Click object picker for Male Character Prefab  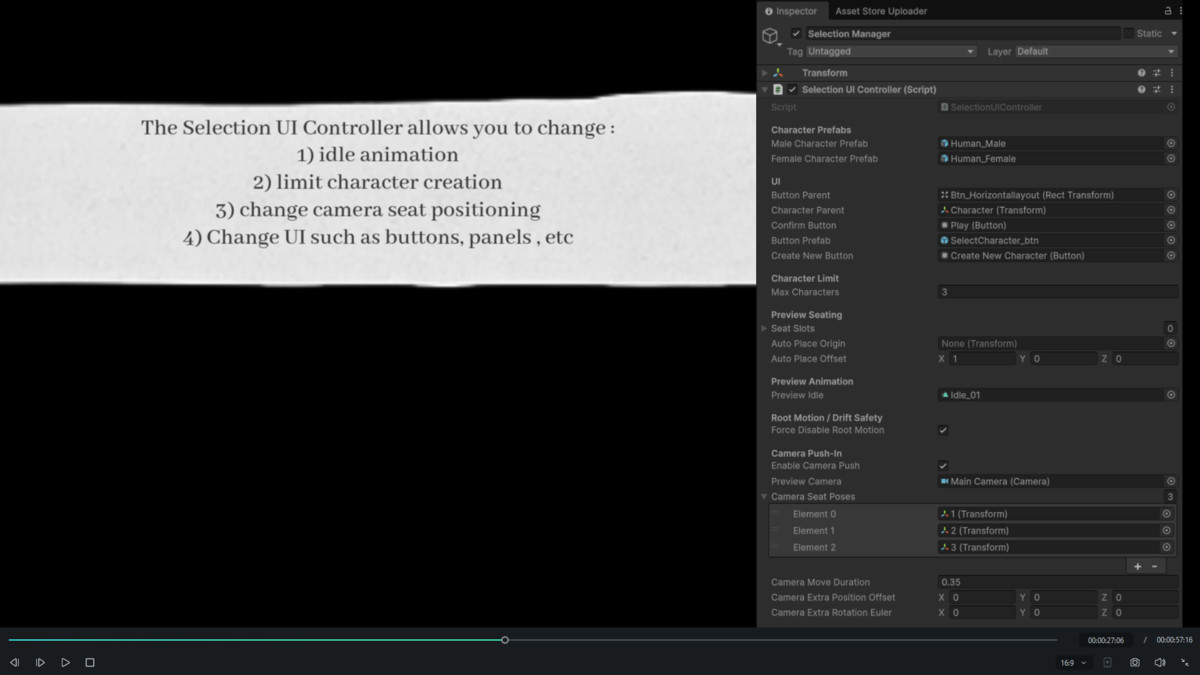pyautogui.click(x=1170, y=143)
